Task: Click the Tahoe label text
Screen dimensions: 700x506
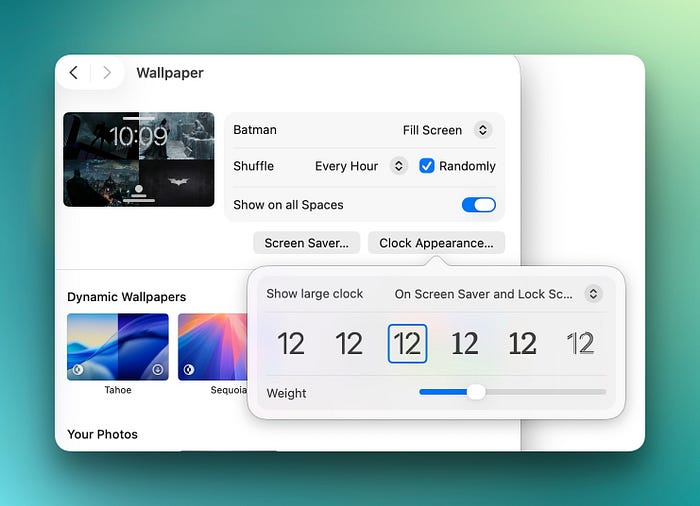Action: [x=118, y=390]
